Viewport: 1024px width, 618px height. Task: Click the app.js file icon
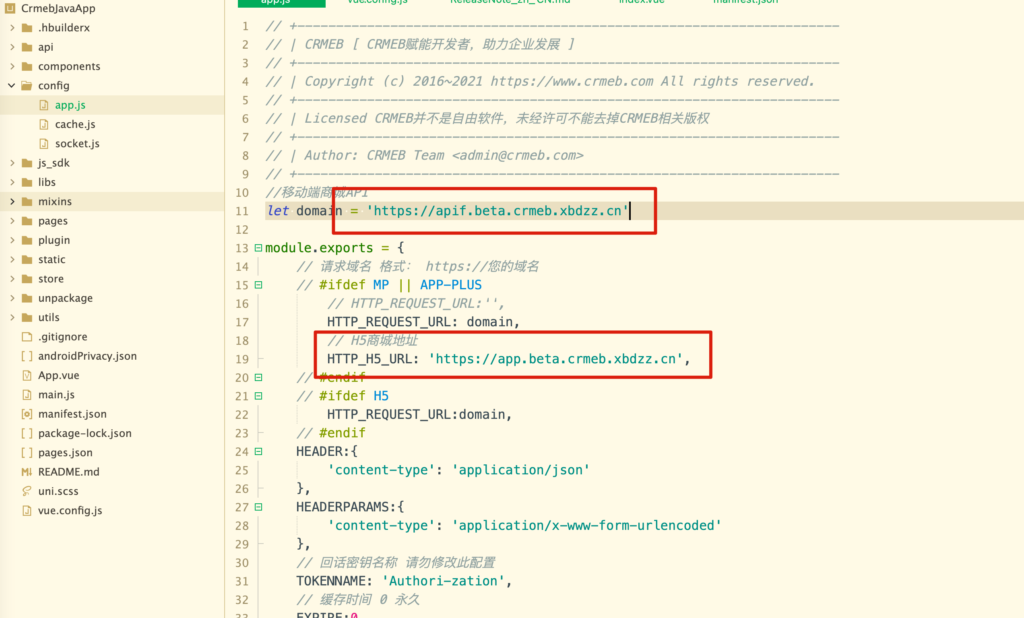pos(44,105)
